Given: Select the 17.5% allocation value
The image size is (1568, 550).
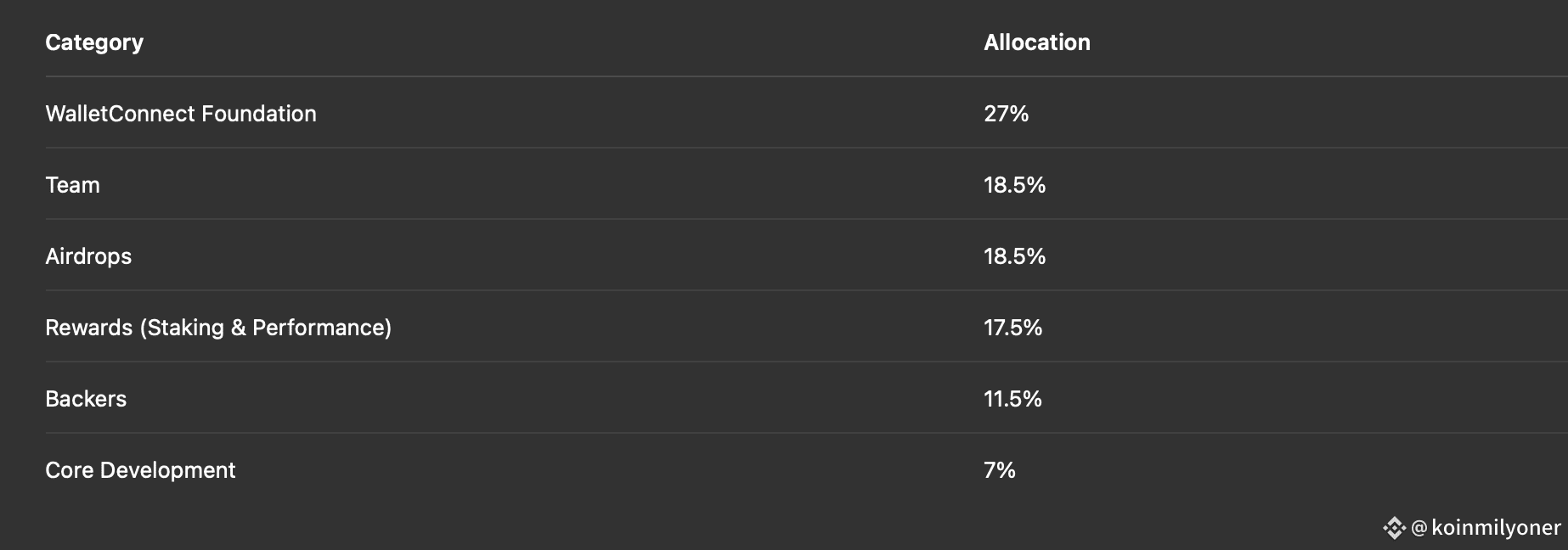Looking at the screenshot, I should pos(1012,328).
